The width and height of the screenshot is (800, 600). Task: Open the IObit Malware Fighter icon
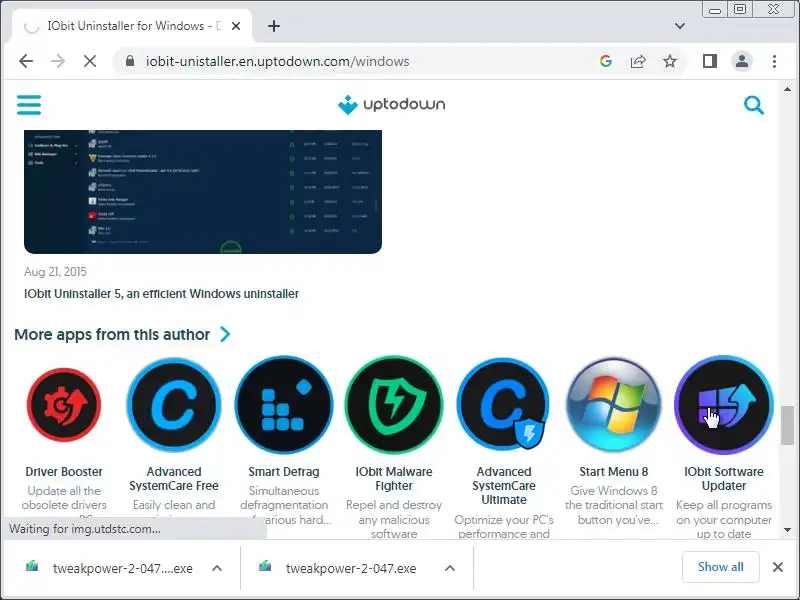pyautogui.click(x=394, y=405)
